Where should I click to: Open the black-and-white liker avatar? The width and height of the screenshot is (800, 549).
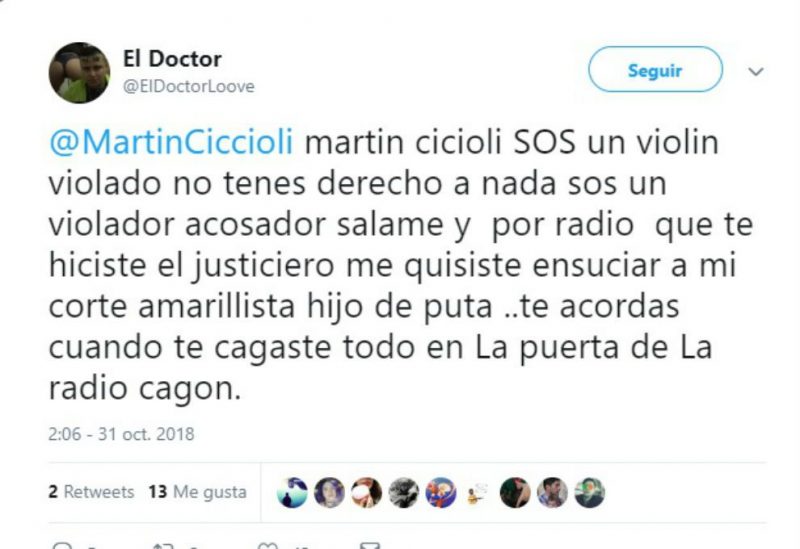pyautogui.click(x=404, y=493)
